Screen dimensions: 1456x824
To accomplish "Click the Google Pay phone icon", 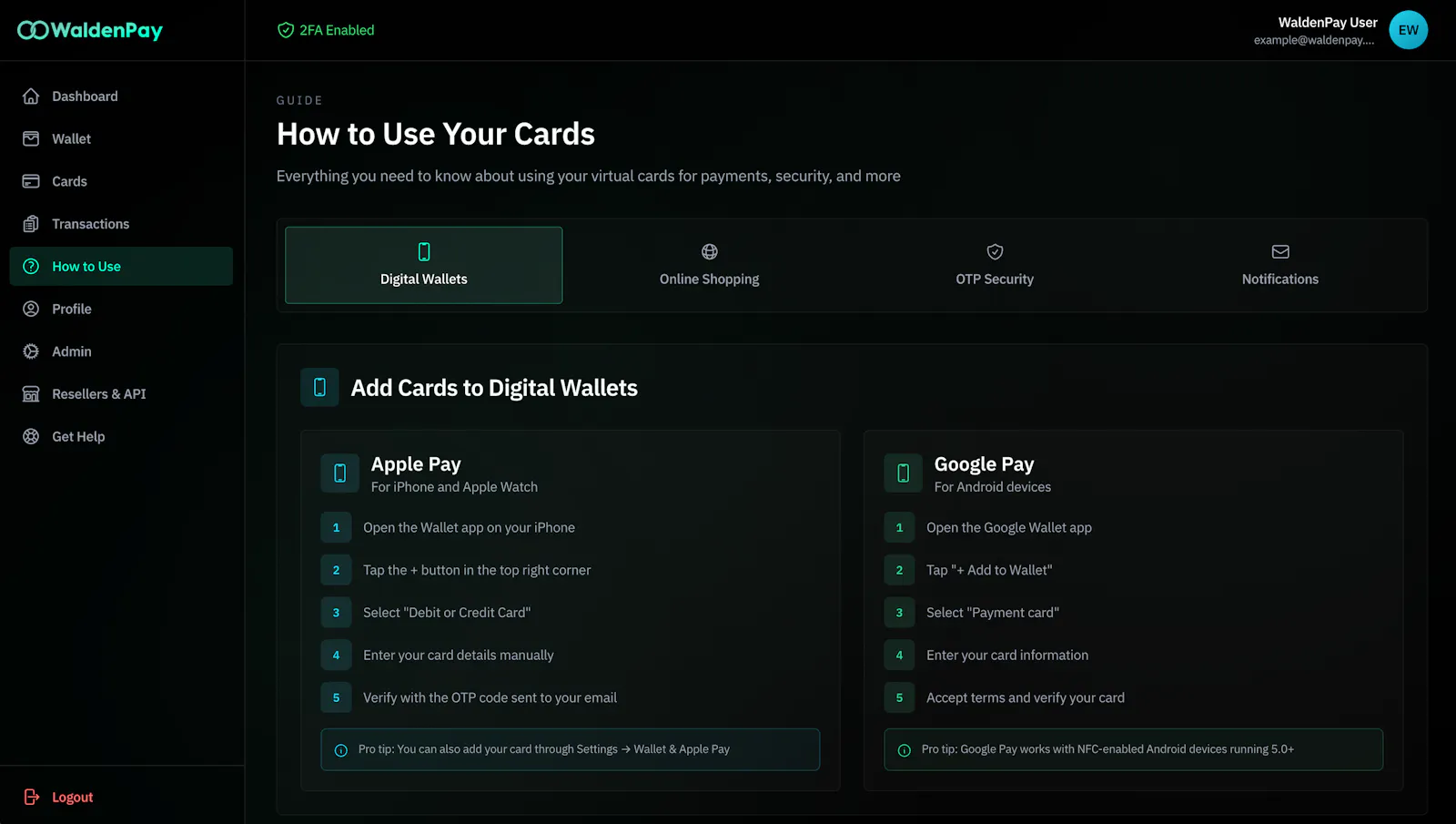I will pos(903,473).
